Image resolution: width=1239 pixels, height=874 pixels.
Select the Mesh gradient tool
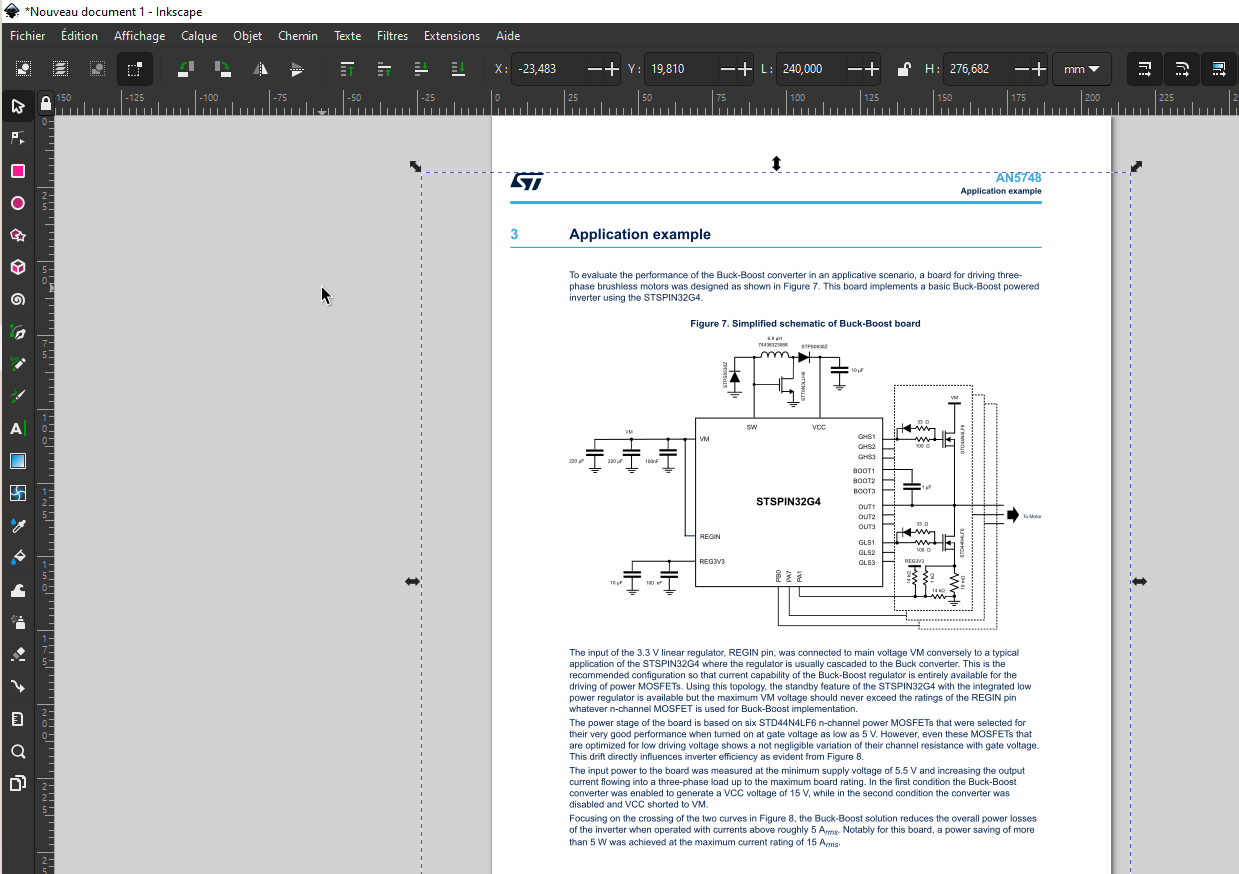[x=17, y=493]
